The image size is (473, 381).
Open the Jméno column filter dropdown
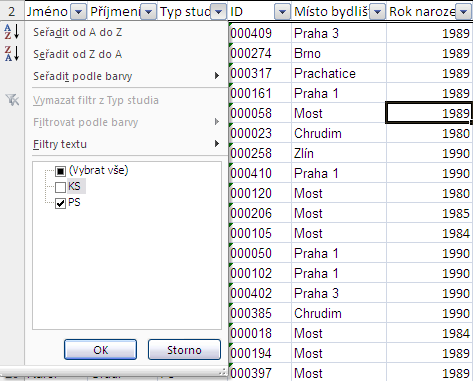coord(78,12)
